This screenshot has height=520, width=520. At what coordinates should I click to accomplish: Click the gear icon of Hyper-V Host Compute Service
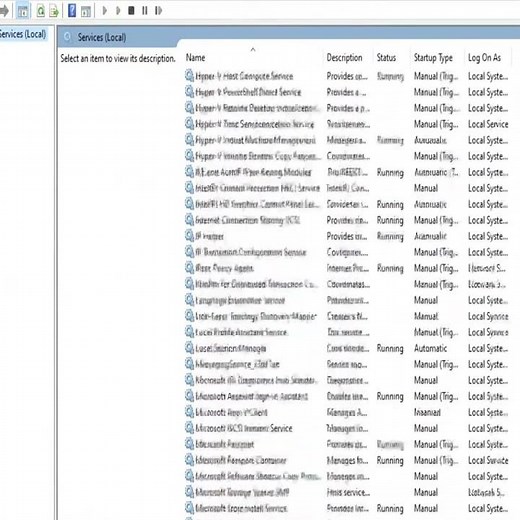(x=189, y=76)
